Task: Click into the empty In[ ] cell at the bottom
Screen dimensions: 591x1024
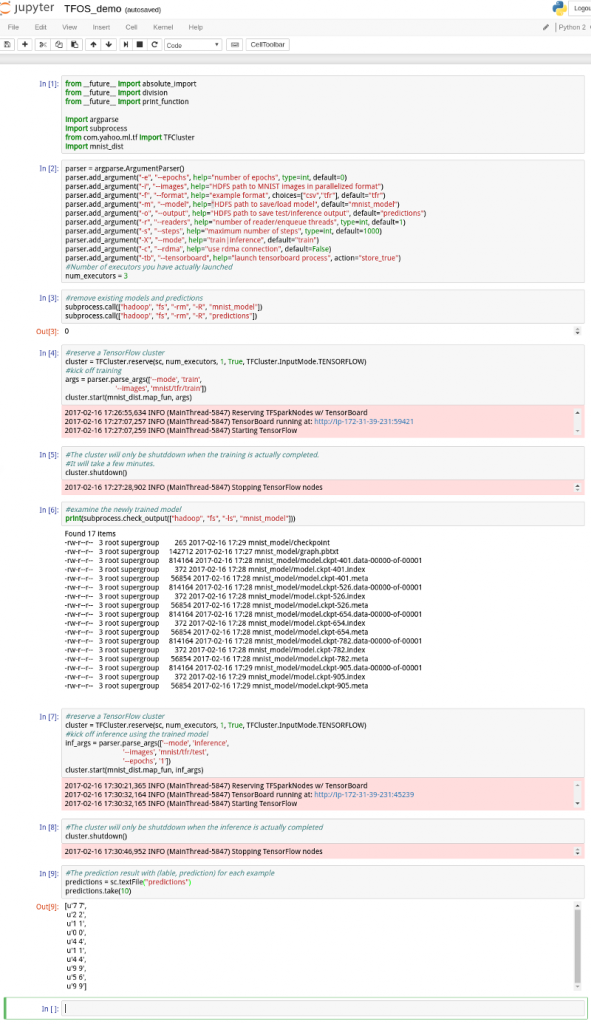Action: coord(323,1008)
